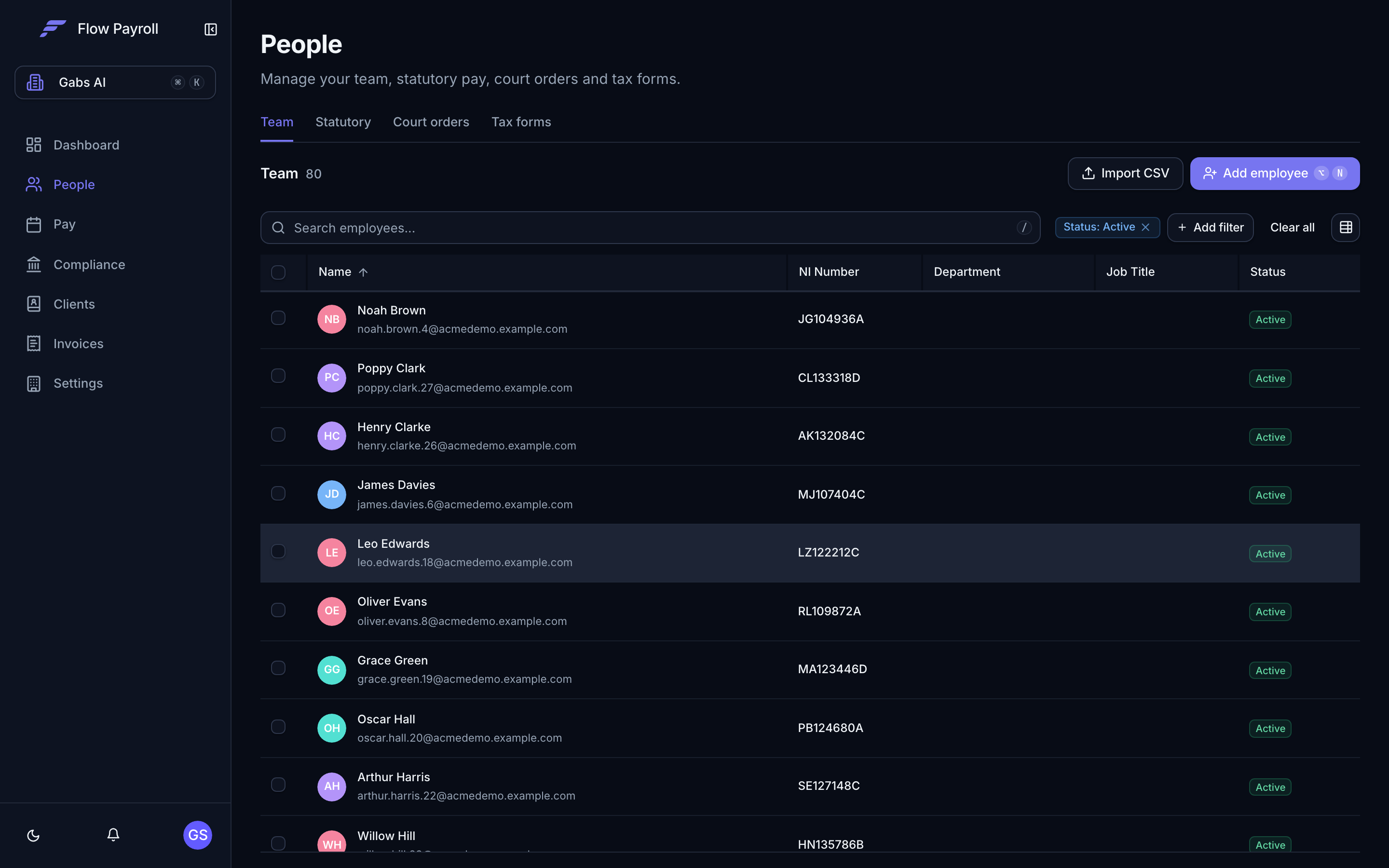This screenshot has width=1389, height=868.
Task: Open the Gabs AI company switcher
Action: 115,82
